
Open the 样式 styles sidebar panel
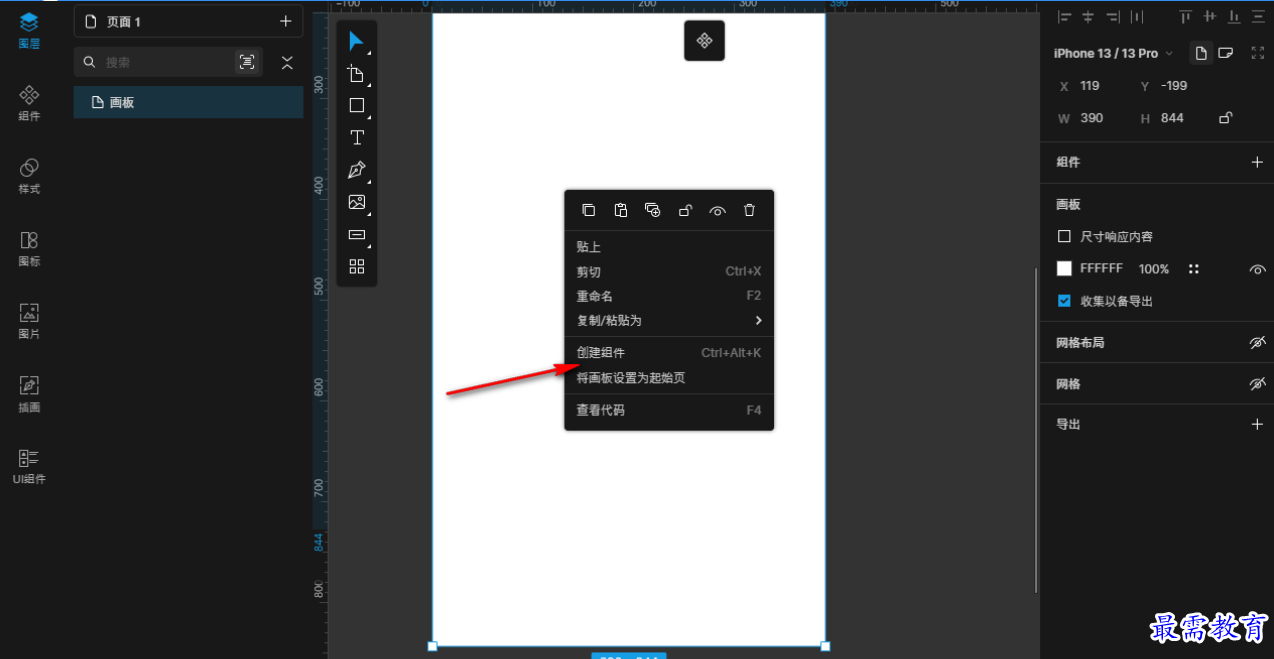click(x=30, y=176)
